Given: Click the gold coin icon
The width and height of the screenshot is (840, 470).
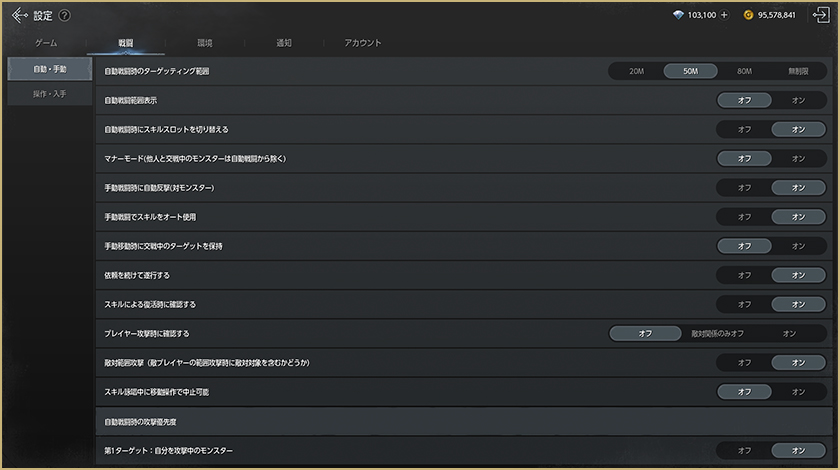Looking at the screenshot, I should pyautogui.click(x=749, y=15).
